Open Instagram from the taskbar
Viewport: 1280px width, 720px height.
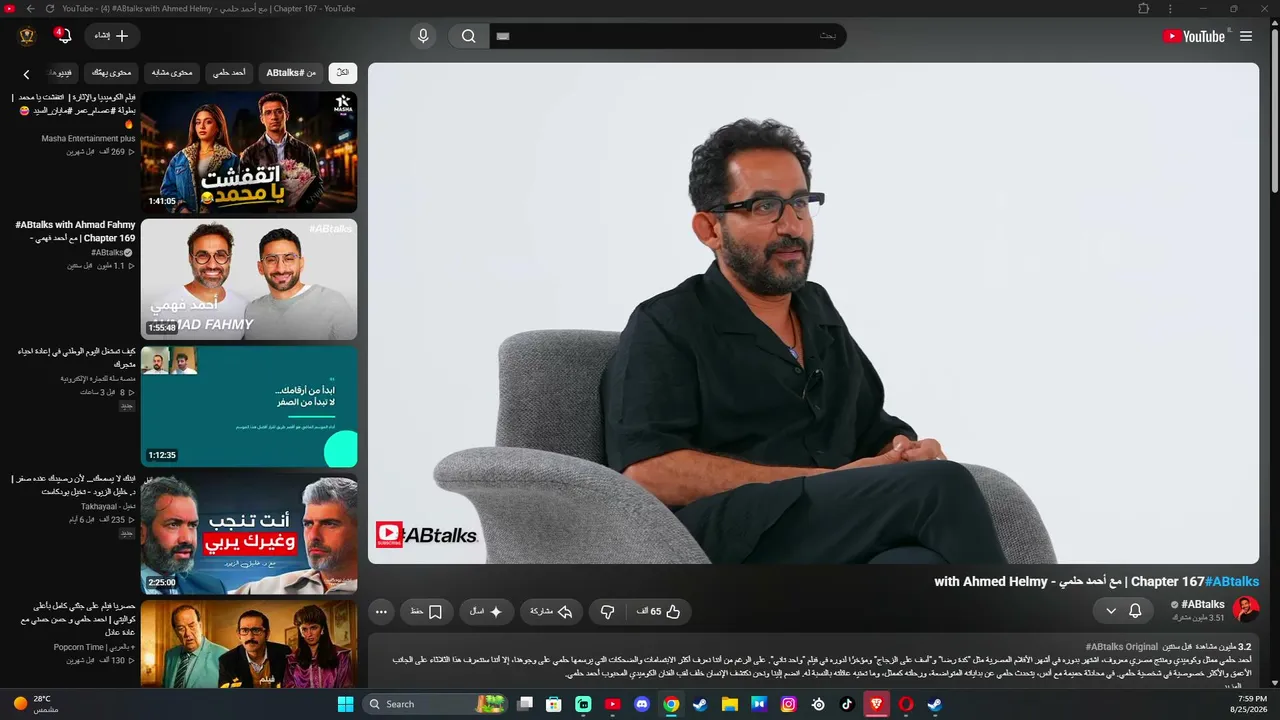pyautogui.click(x=789, y=704)
